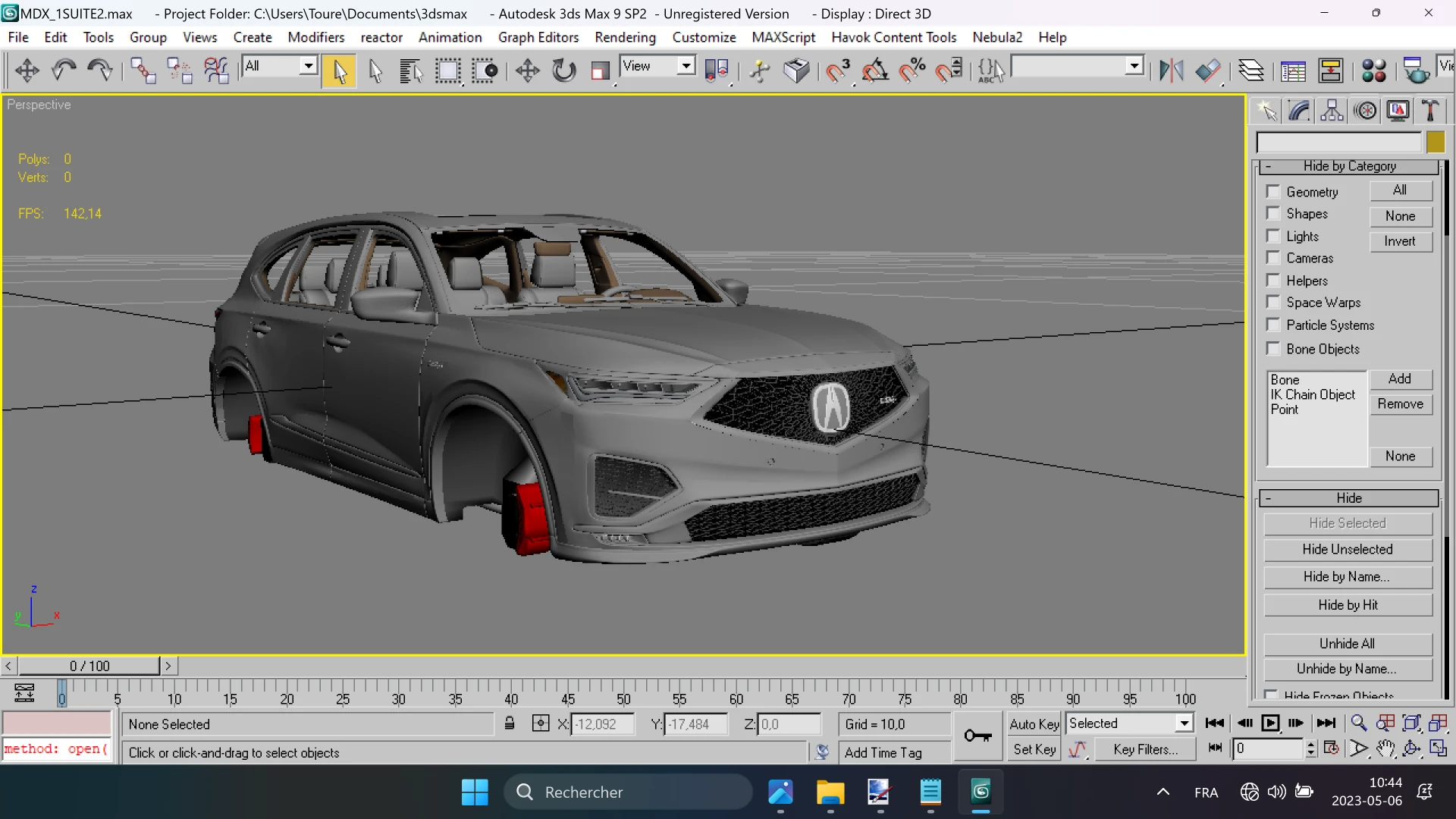Image resolution: width=1456 pixels, height=819 pixels.
Task: Switch to the Create panel tab
Action: click(x=1266, y=111)
